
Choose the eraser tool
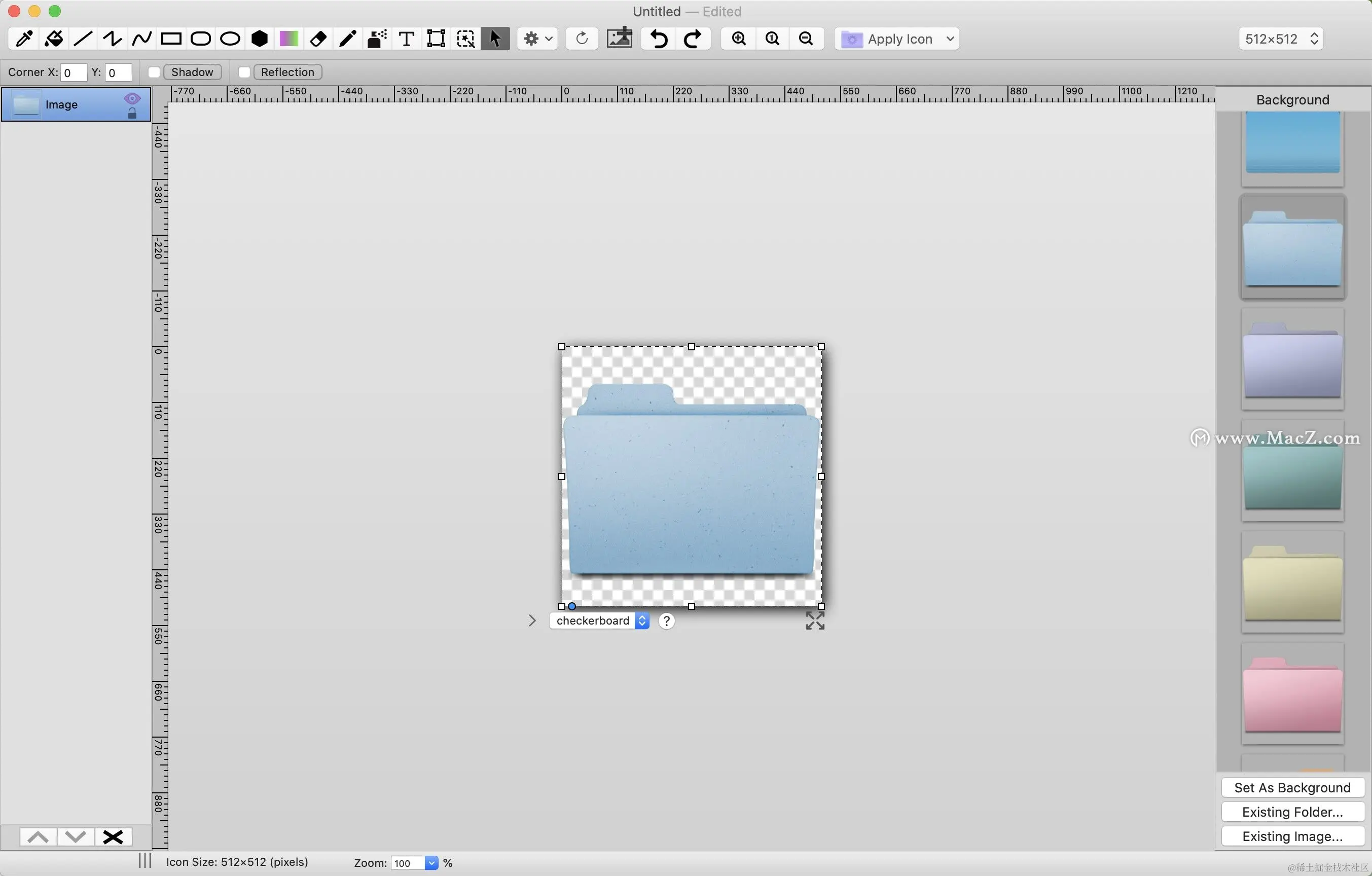318,39
